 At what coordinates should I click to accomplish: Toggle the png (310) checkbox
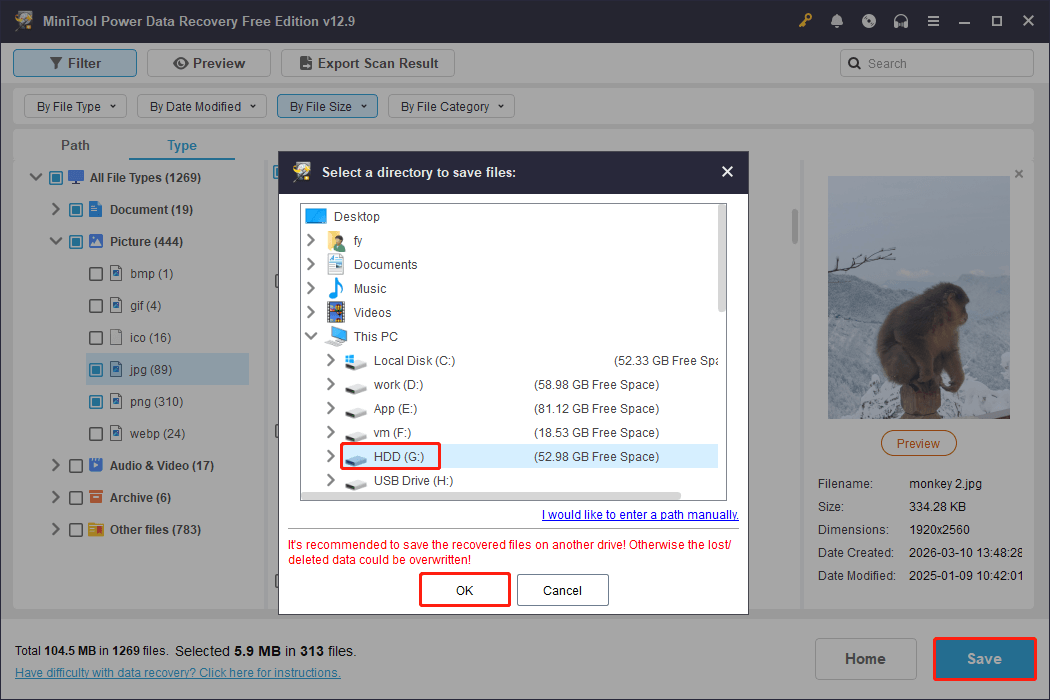(96, 402)
